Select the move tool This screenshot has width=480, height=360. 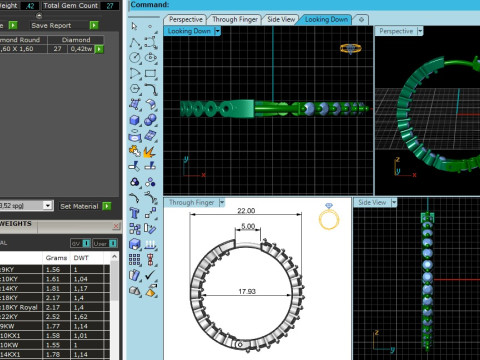(x=151, y=213)
